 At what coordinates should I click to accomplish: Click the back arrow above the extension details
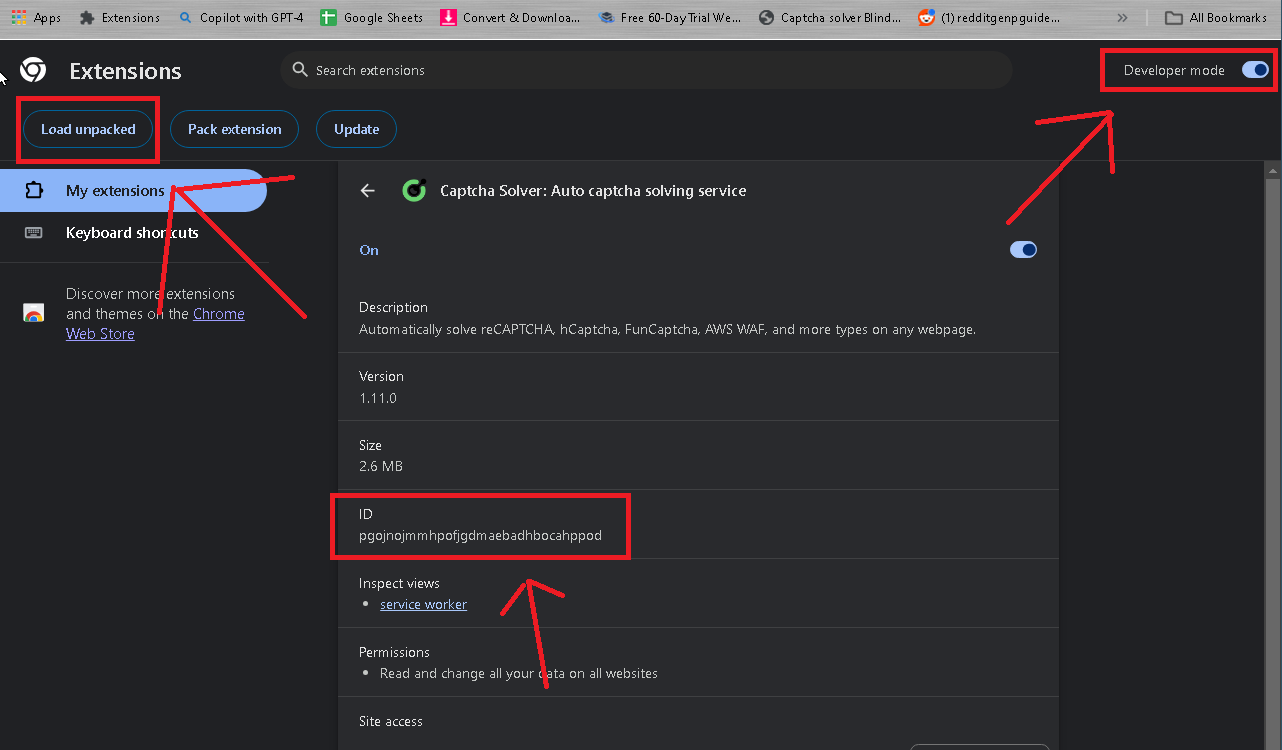367,190
